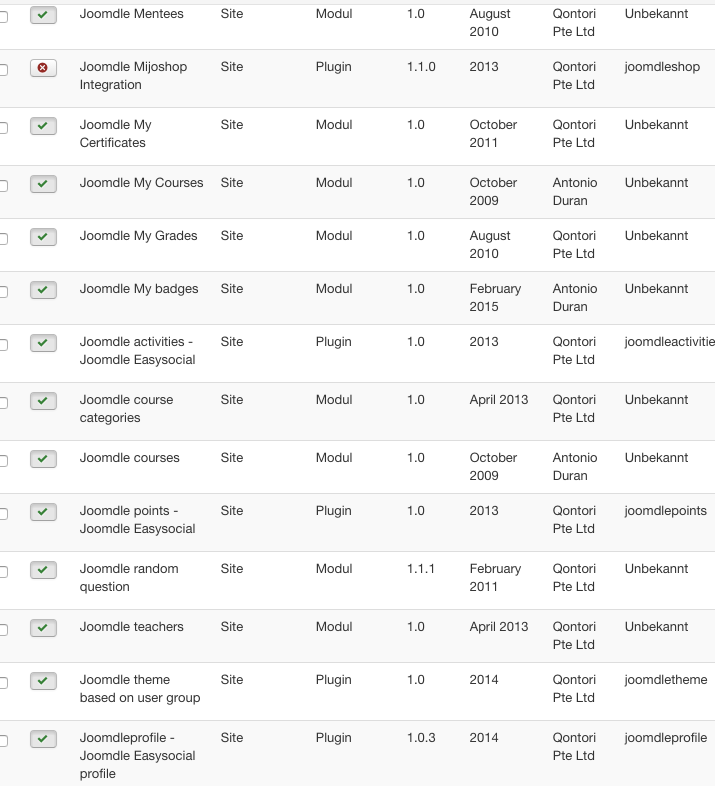The width and height of the screenshot is (715, 786).
Task: Toggle status icon of Joomdle course categories
Action: tap(43, 402)
